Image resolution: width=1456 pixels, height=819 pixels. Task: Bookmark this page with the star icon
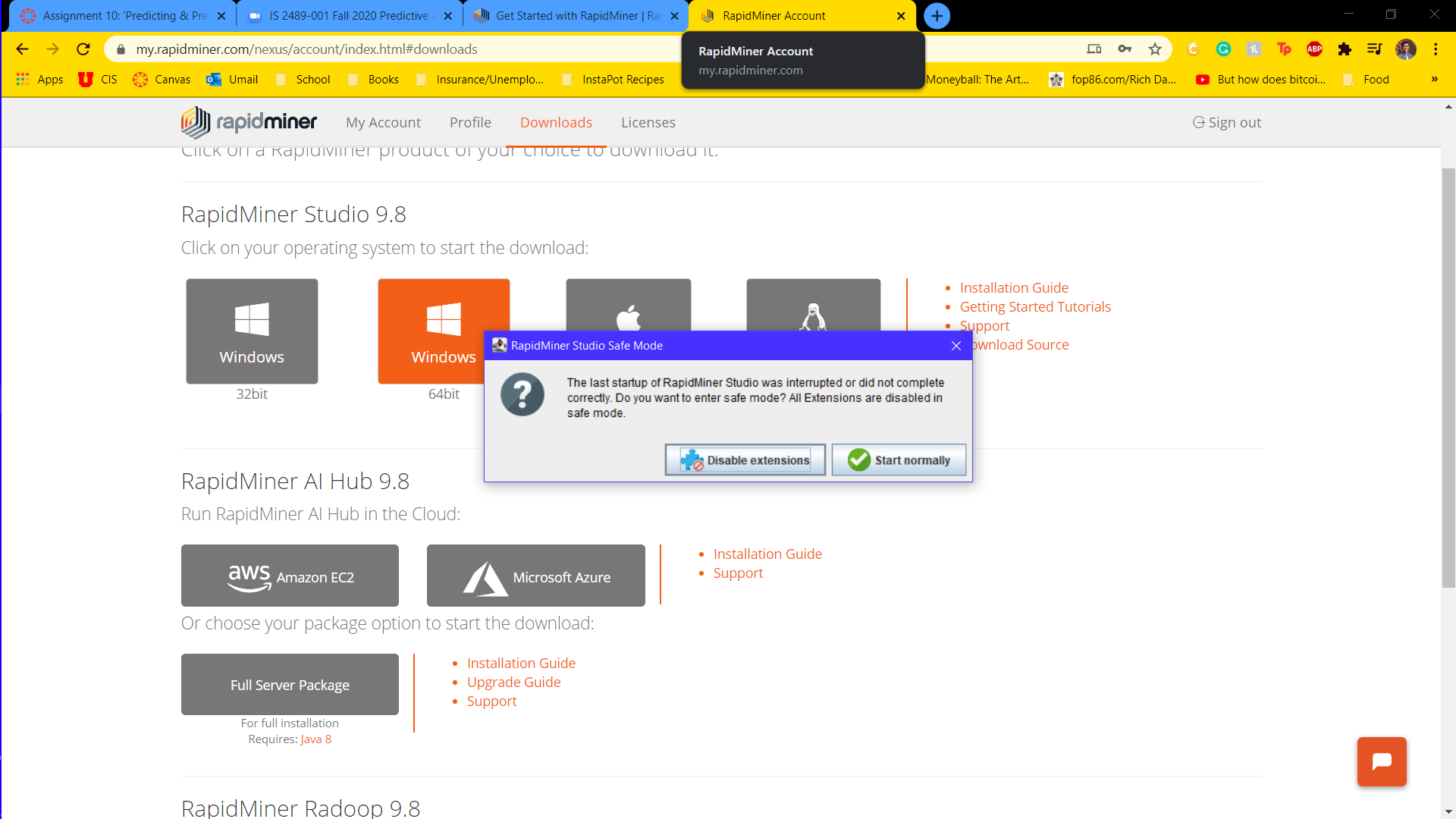click(x=1155, y=49)
